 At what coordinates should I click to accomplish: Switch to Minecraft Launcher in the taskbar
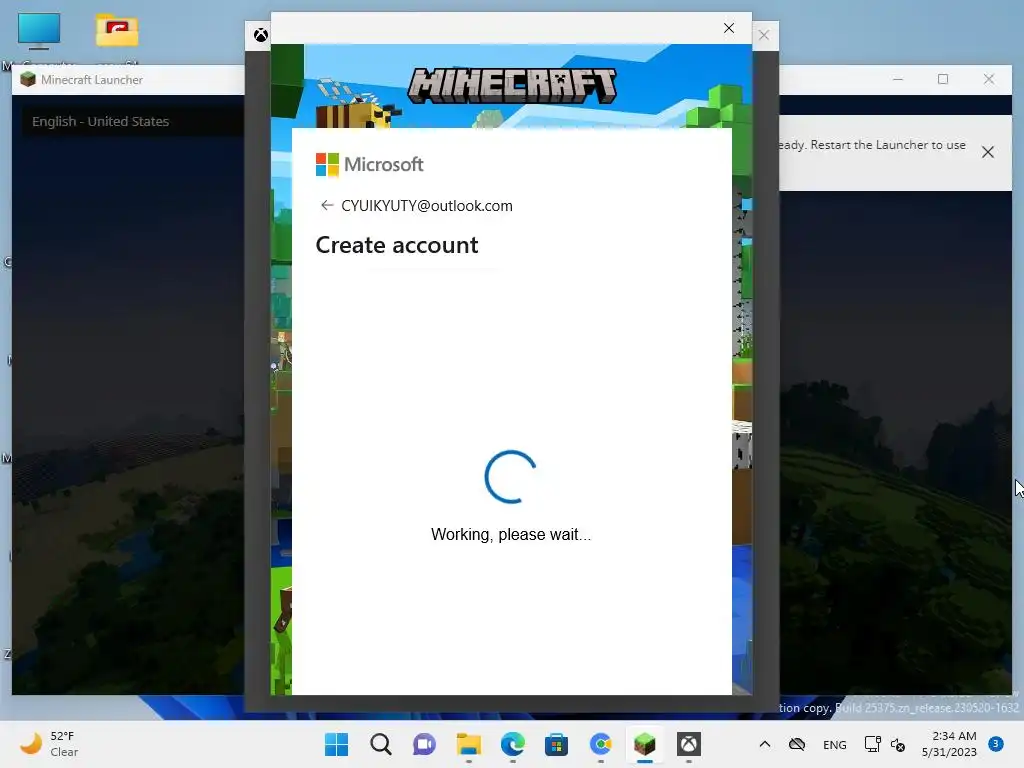coord(645,744)
